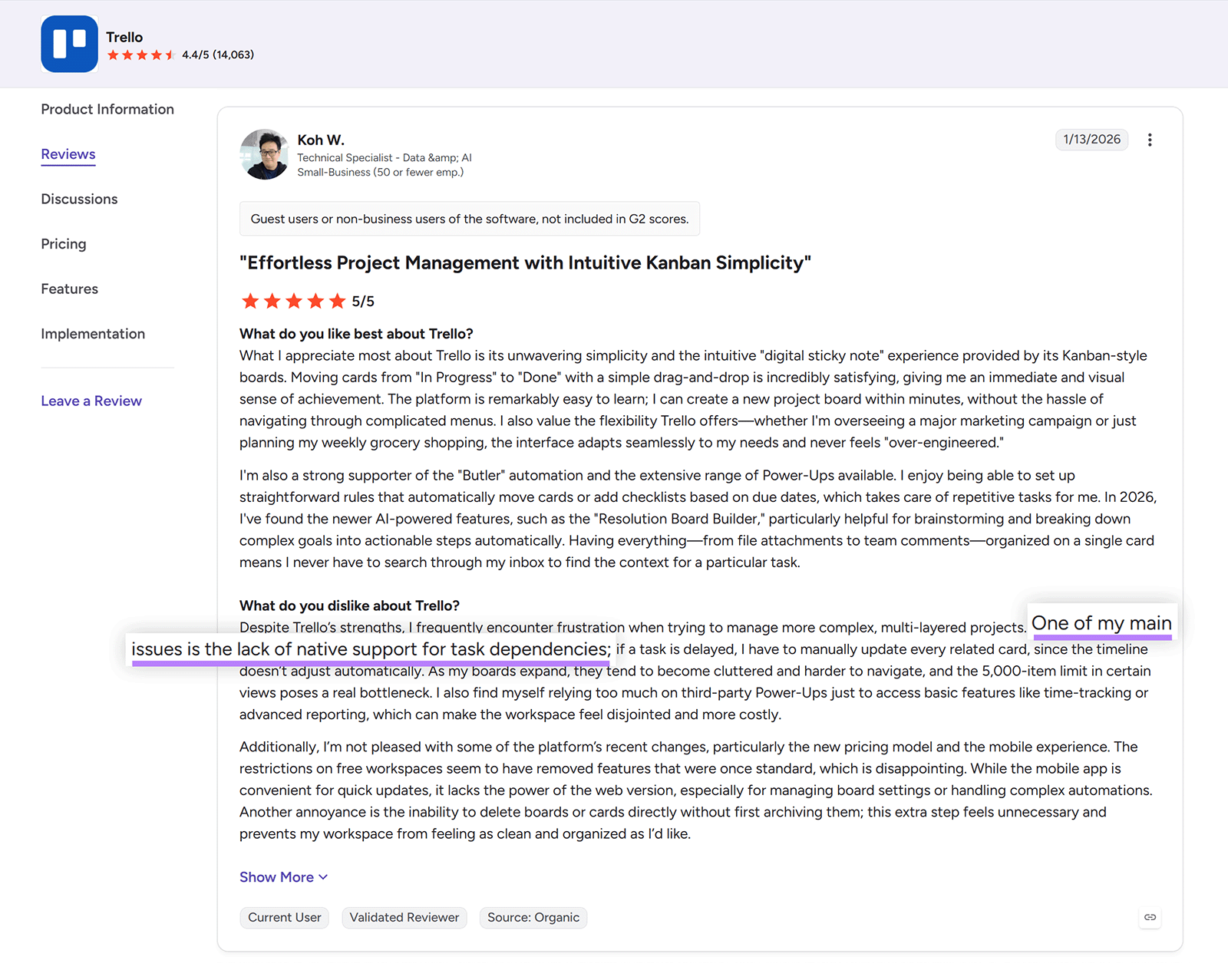Click the five-star 5/5 review rating
This screenshot has height=980, width=1228.
[x=307, y=301]
